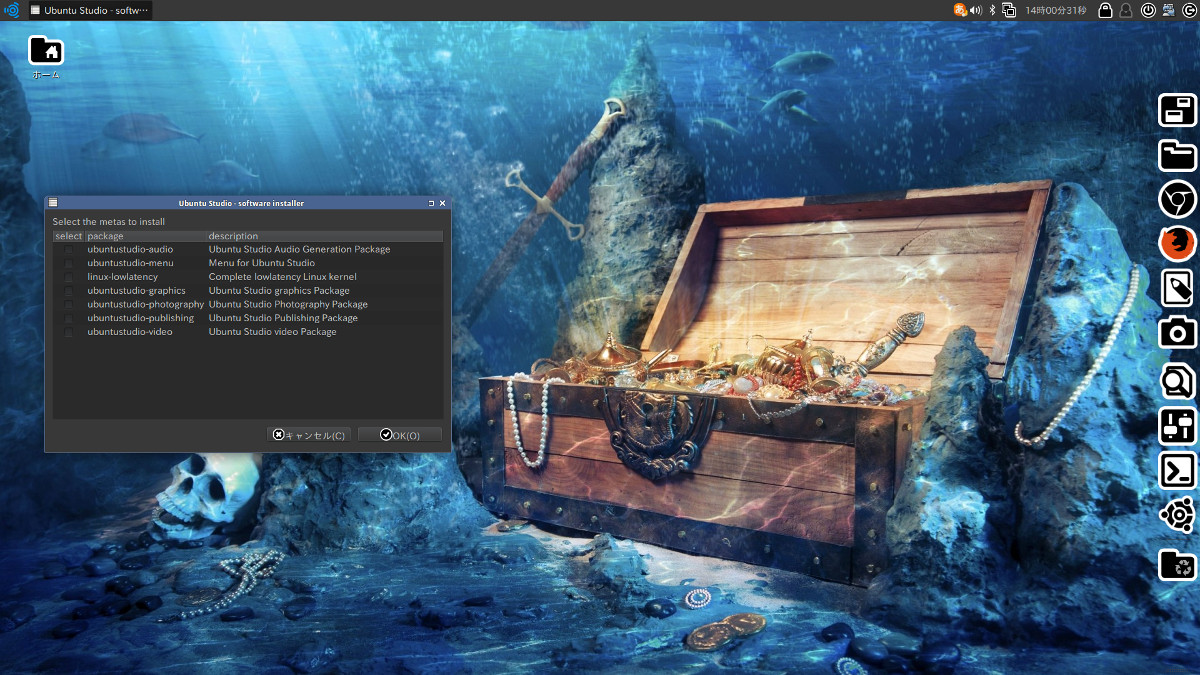This screenshot has width=1200, height=675.
Task: Close the software installer dialog
Action: tap(443, 203)
